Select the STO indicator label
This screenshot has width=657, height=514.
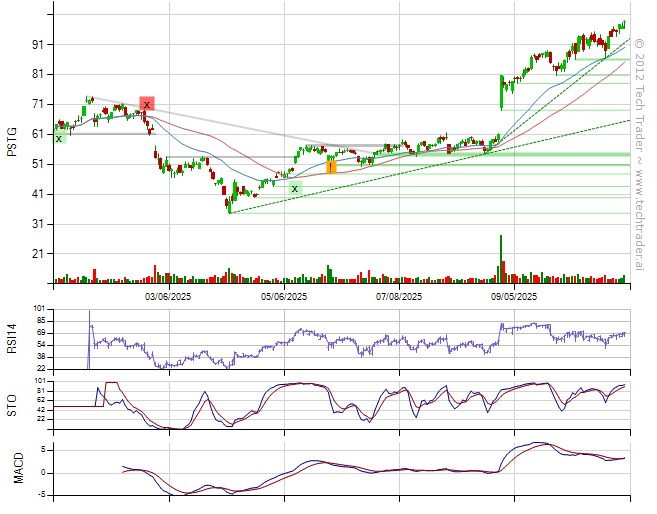click(12, 404)
